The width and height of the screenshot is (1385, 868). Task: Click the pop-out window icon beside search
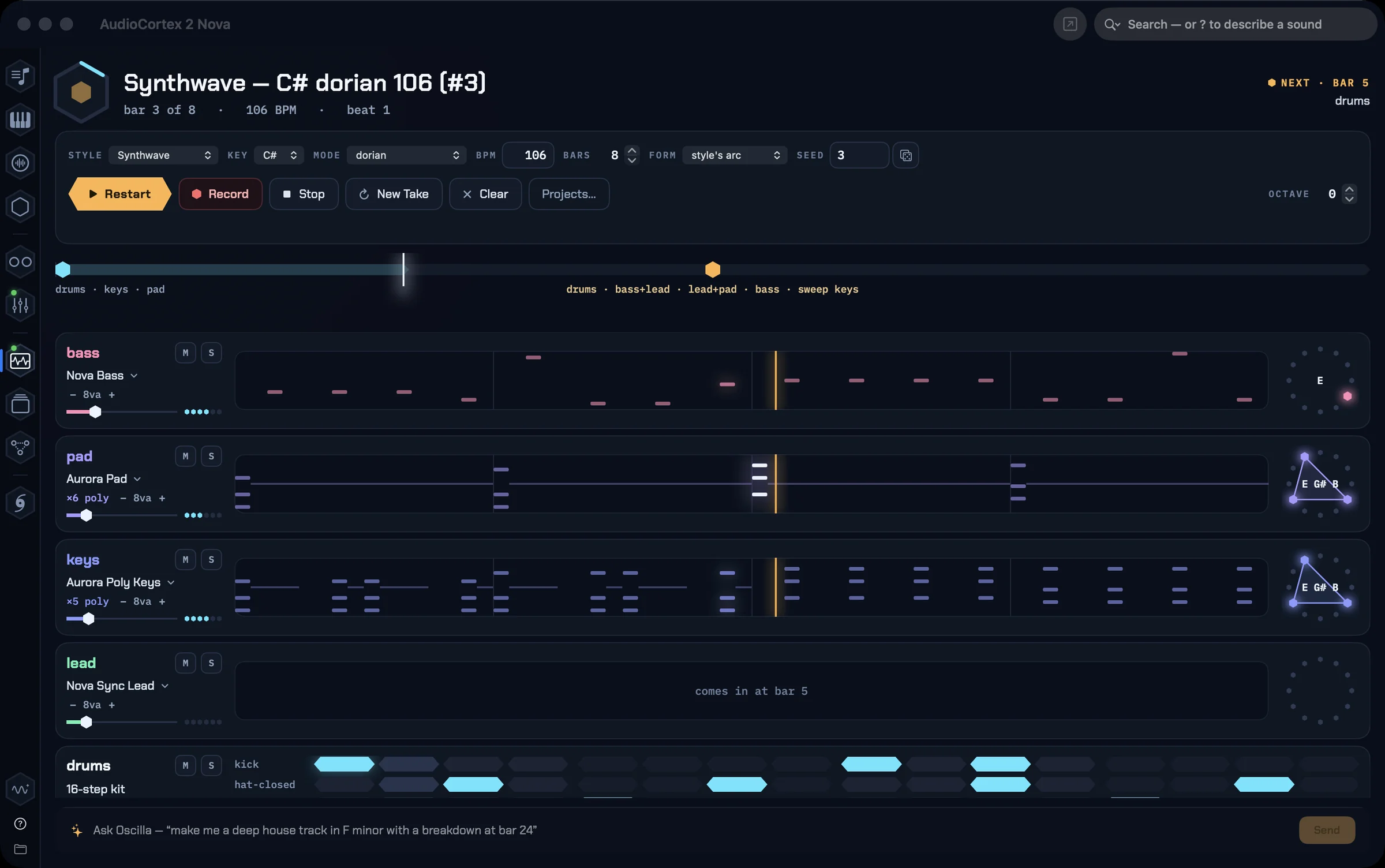point(1070,24)
